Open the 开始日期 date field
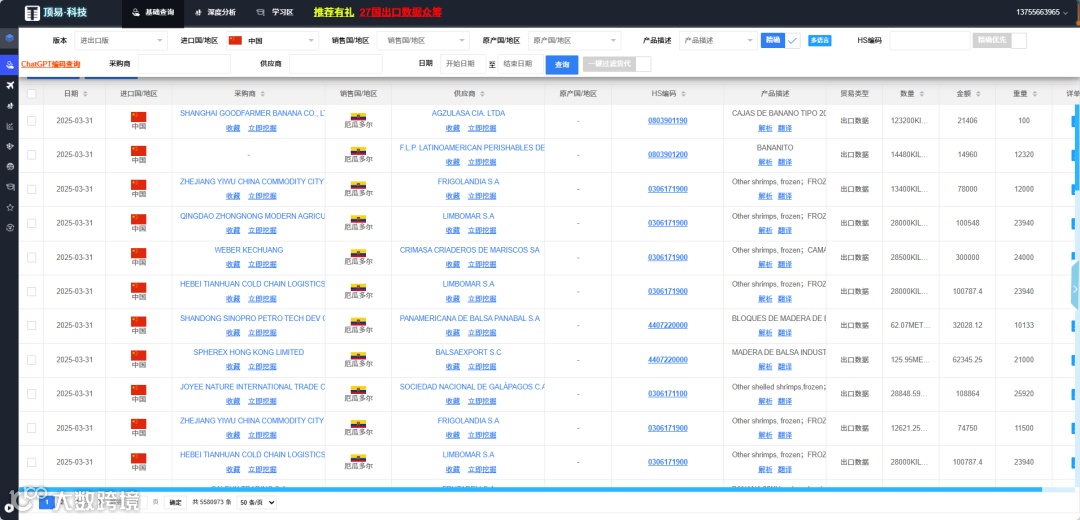 [464, 64]
